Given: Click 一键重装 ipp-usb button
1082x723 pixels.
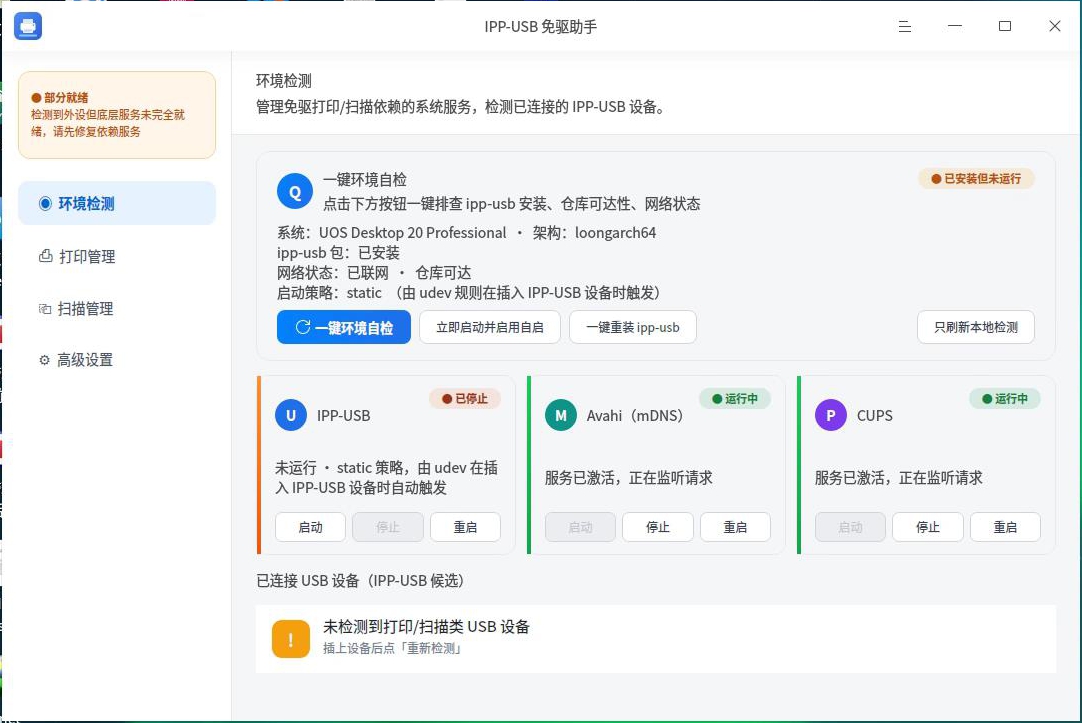Looking at the screenshot, I should coord(633,327).
